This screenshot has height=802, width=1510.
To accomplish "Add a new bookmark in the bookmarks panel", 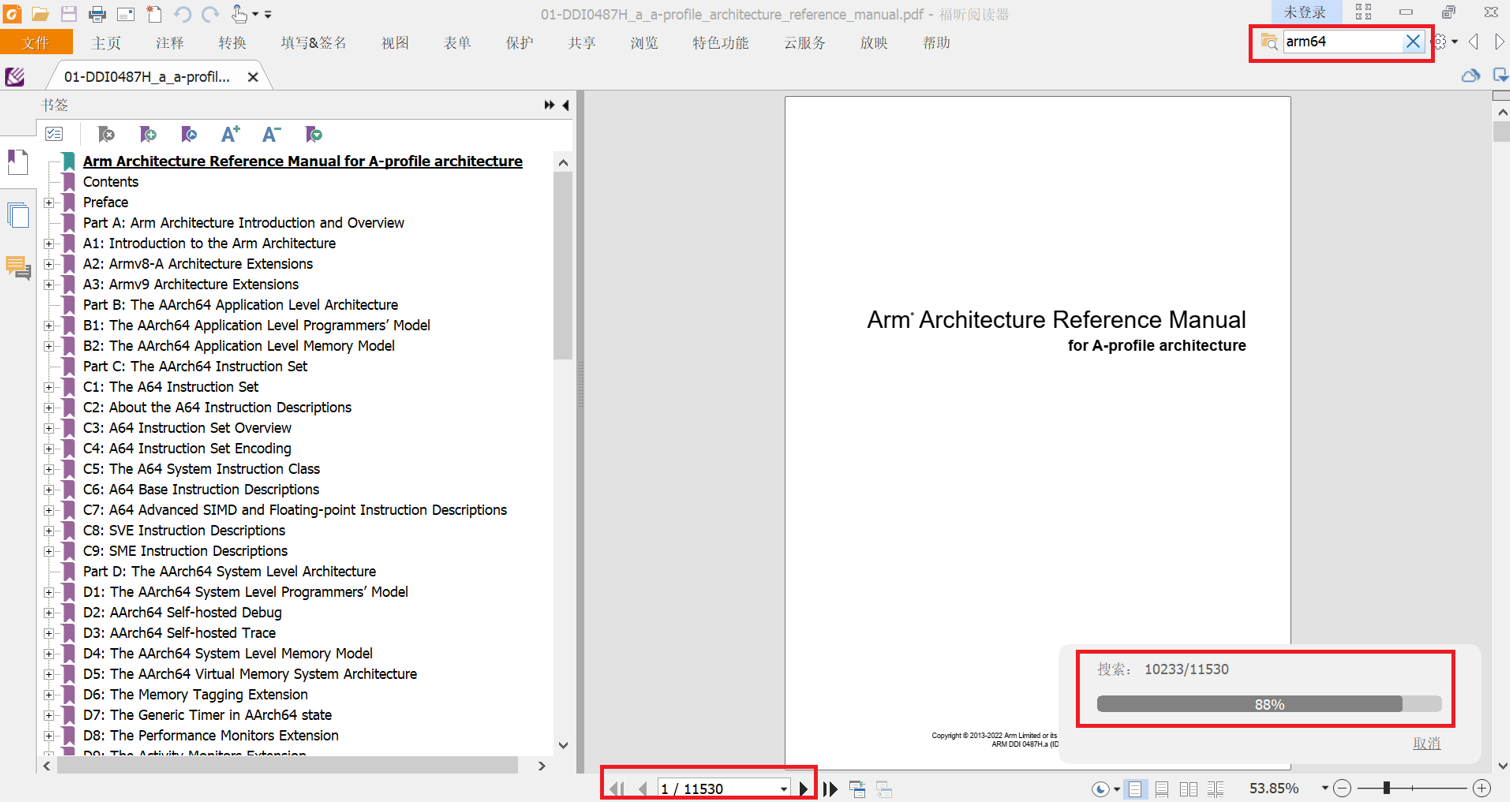I will 148,133.
